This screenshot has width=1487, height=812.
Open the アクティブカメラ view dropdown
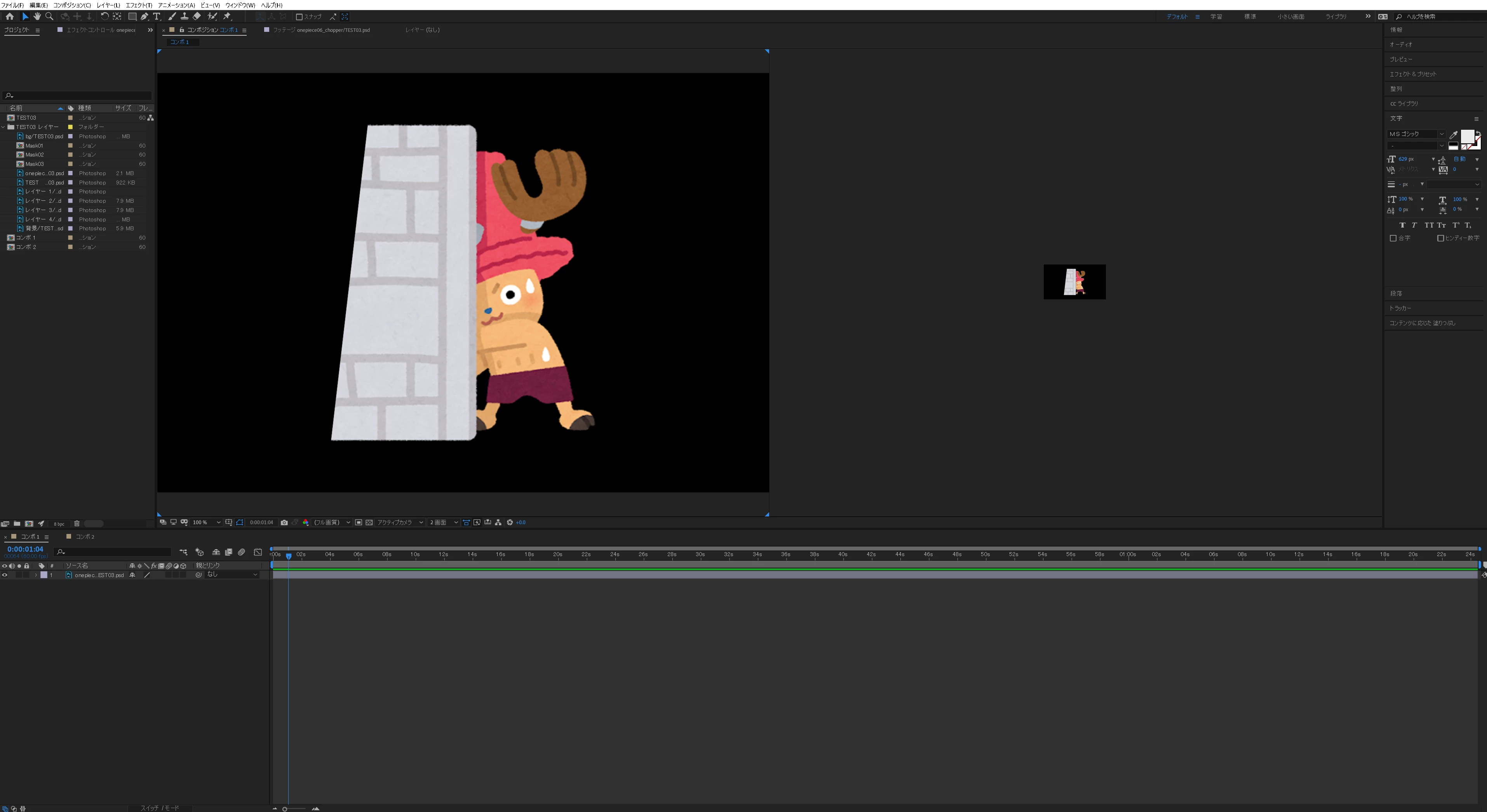click(x=399, y=522)
